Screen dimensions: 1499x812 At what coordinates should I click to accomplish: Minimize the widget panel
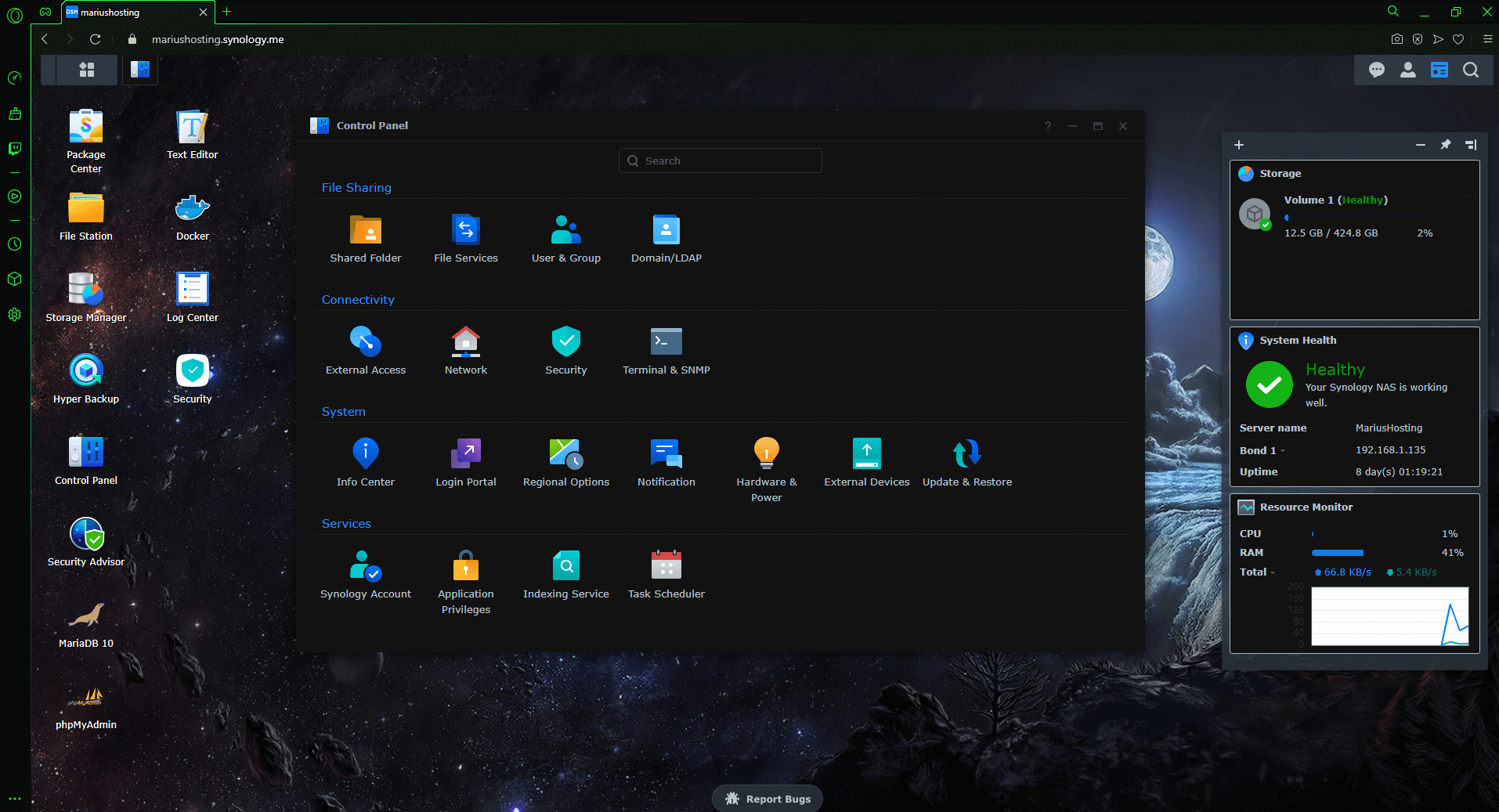(1421, 145)
